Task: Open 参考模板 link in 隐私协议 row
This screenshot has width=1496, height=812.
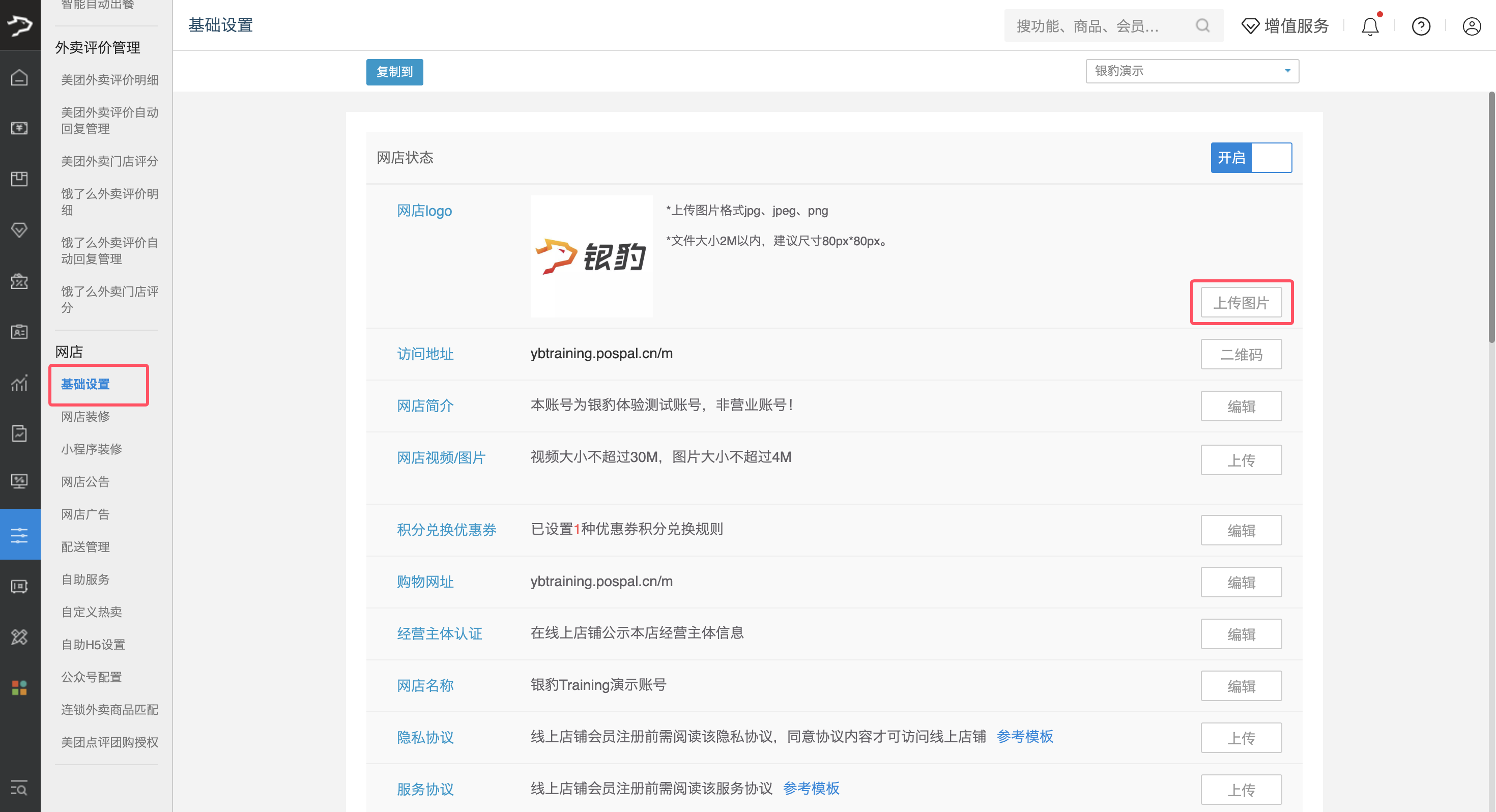Action: [x=1024, y=736]
